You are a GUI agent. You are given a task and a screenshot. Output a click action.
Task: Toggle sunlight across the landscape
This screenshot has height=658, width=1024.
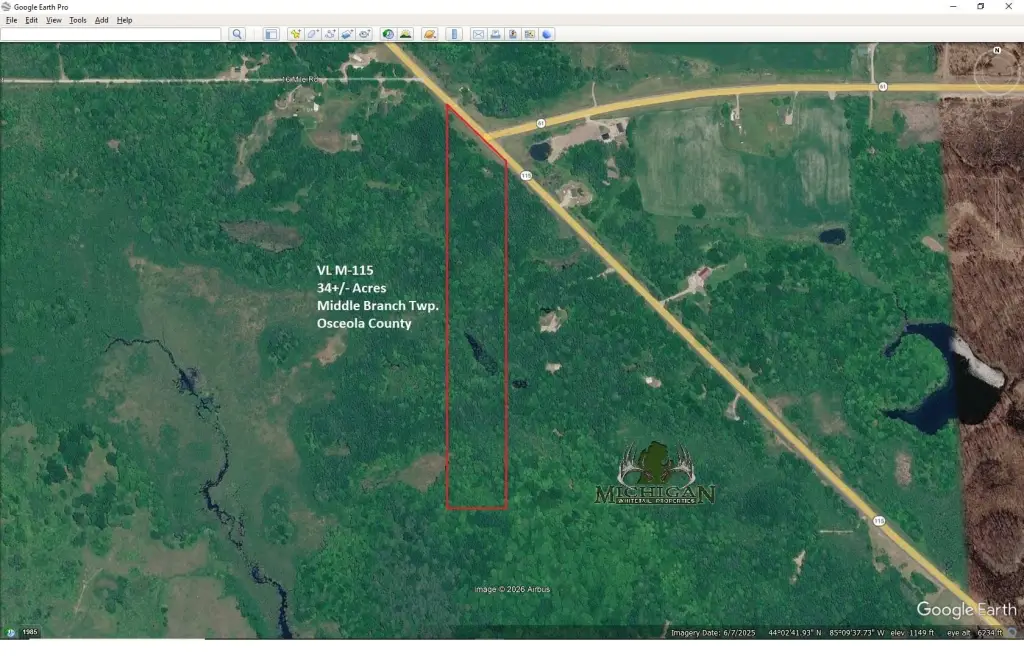click(405, 34)
